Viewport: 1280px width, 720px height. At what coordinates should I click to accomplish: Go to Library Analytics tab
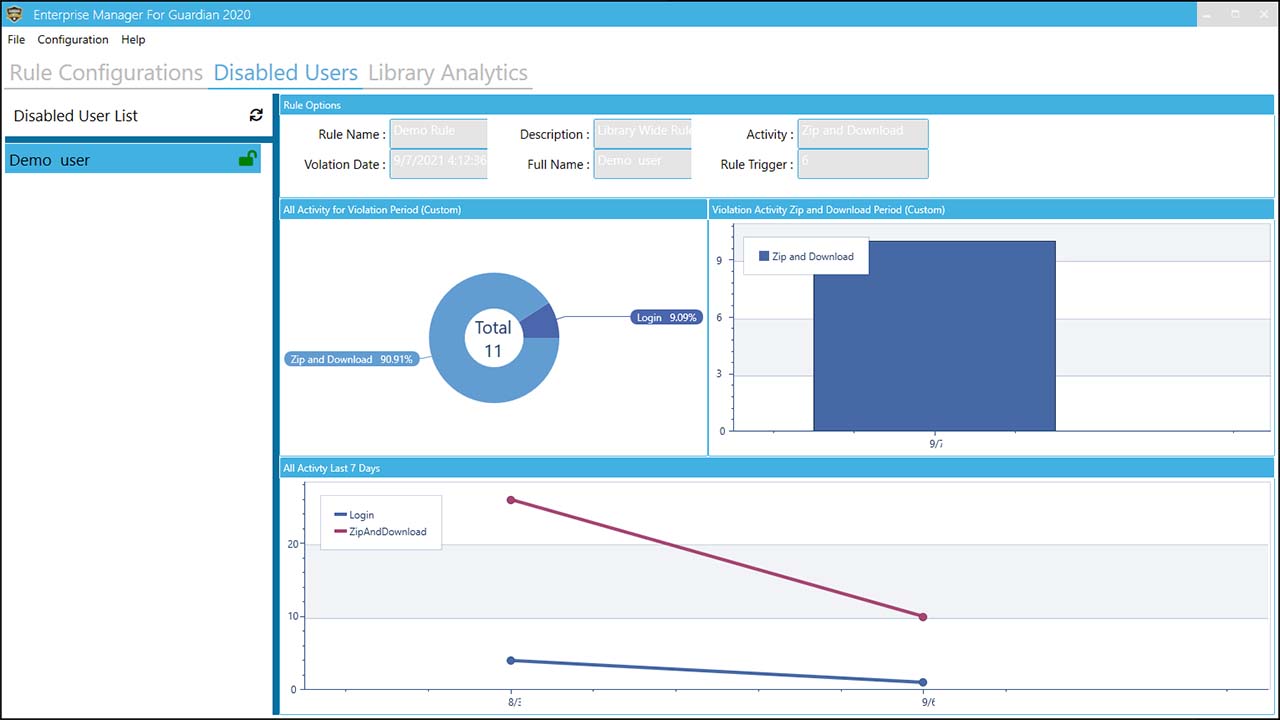(x=448, y=73)
